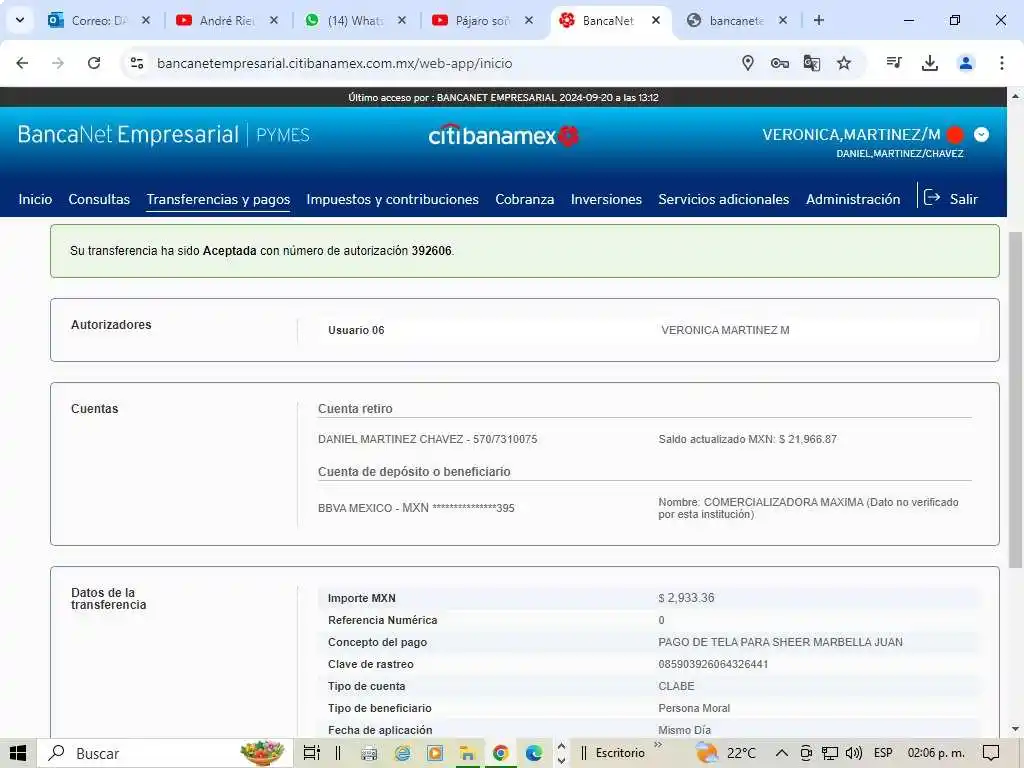Click the Google Translate page icon

coord(812,63)
